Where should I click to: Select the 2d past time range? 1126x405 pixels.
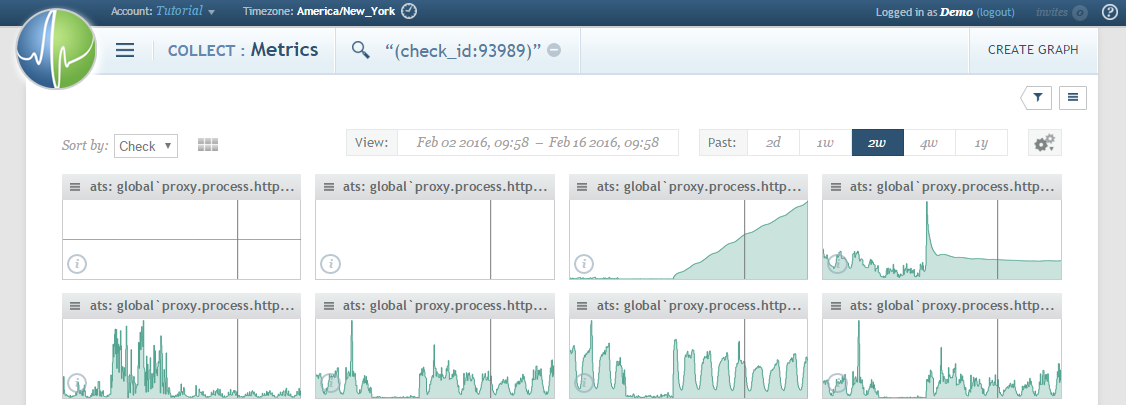(x=773, y=143)
